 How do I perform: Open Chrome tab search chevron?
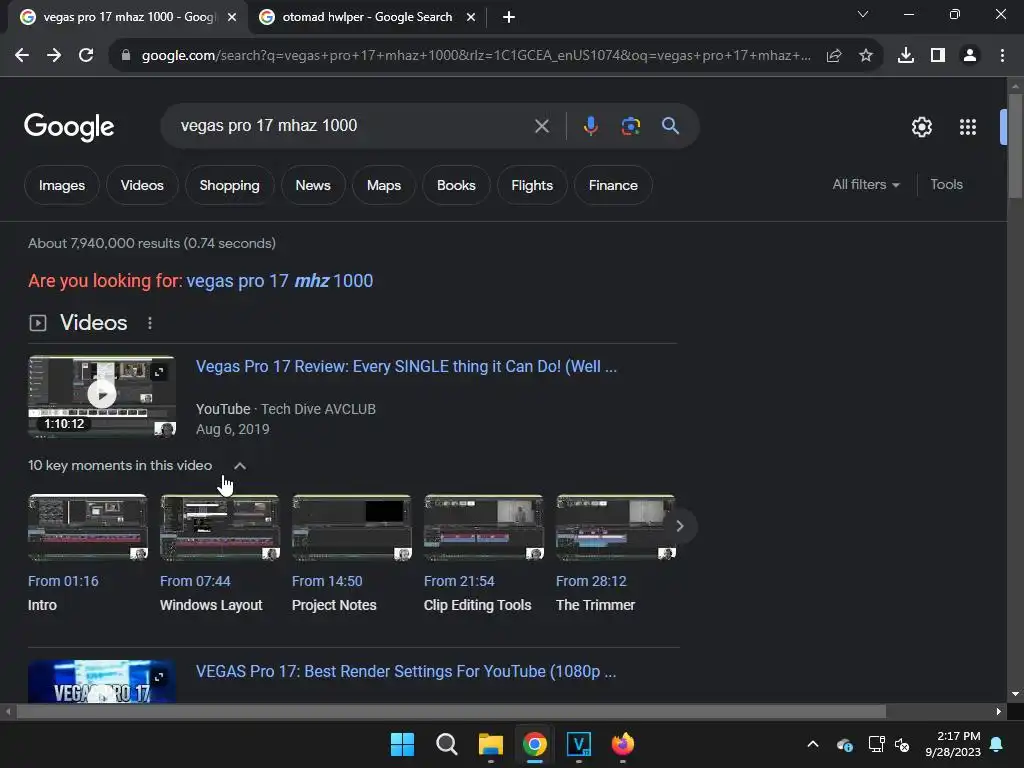pyautogui.click(x=863, y=14)
